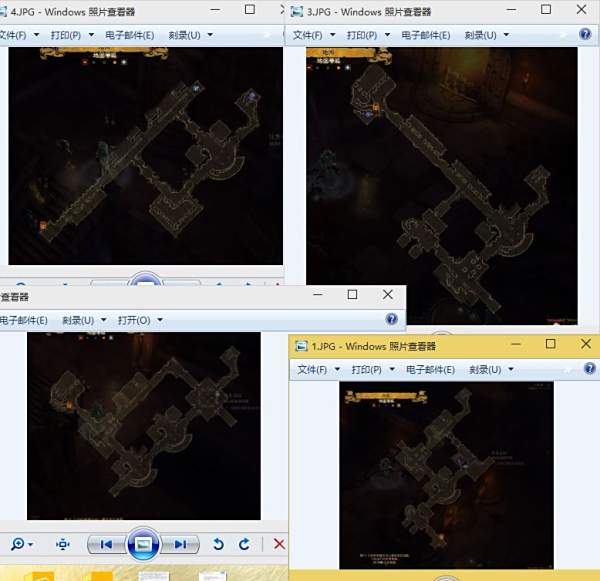This screenshot has height=581, width=600.
Task: Go to next photo in bottom-left viewer
Action: pyautogui.click(x=180, y=544)
